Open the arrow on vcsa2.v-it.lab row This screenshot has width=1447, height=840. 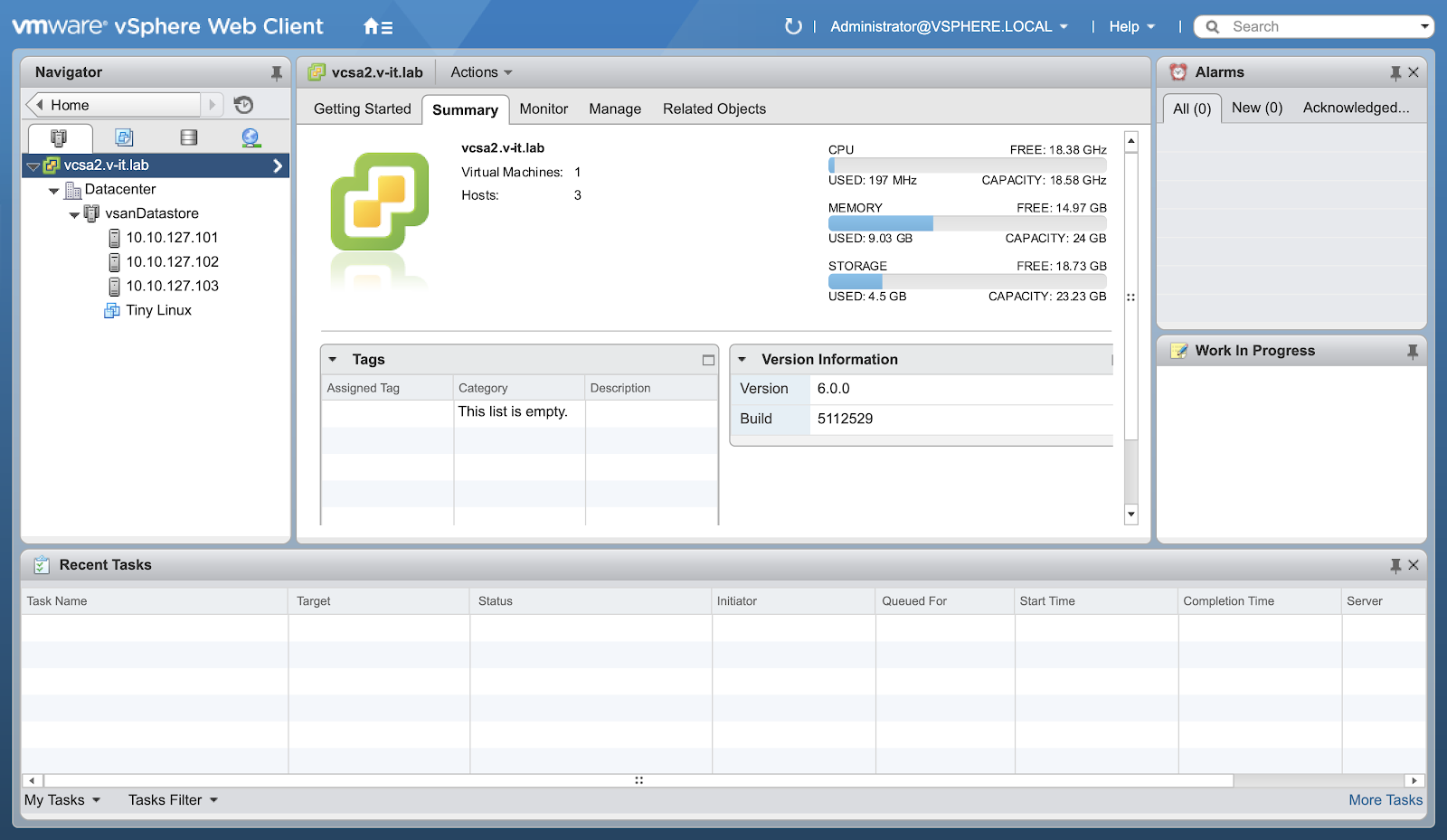click(x=278, y=165)
